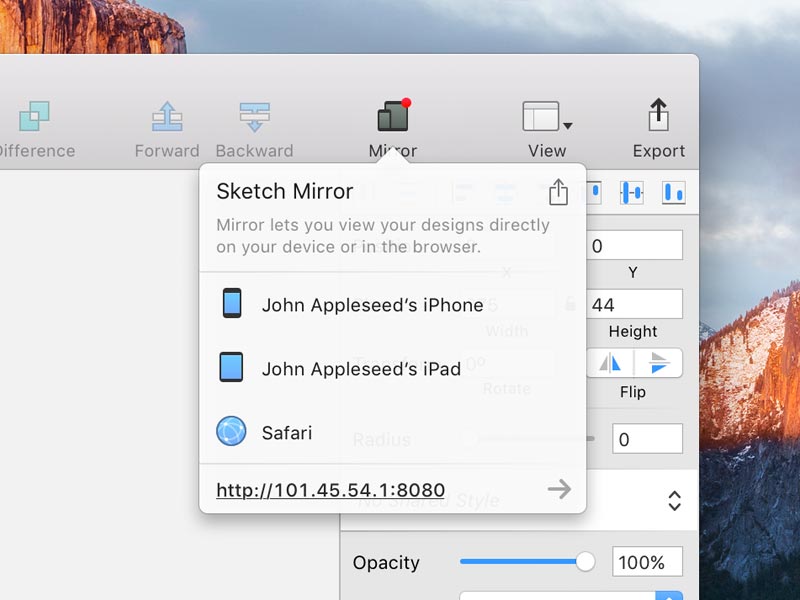Click the Opacity slider

point(528,562)
